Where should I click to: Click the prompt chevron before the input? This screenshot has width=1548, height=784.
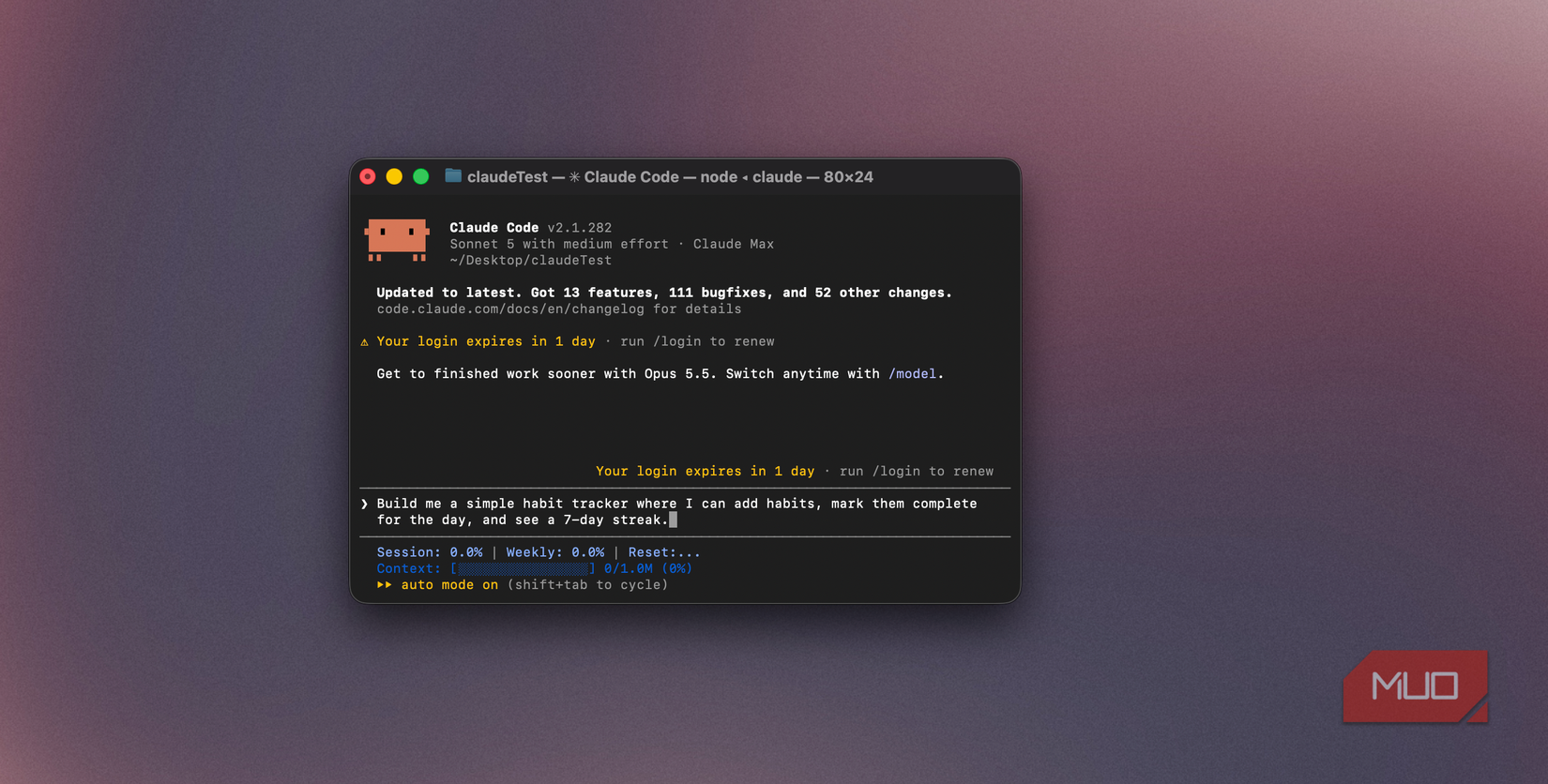coord(364,504)
